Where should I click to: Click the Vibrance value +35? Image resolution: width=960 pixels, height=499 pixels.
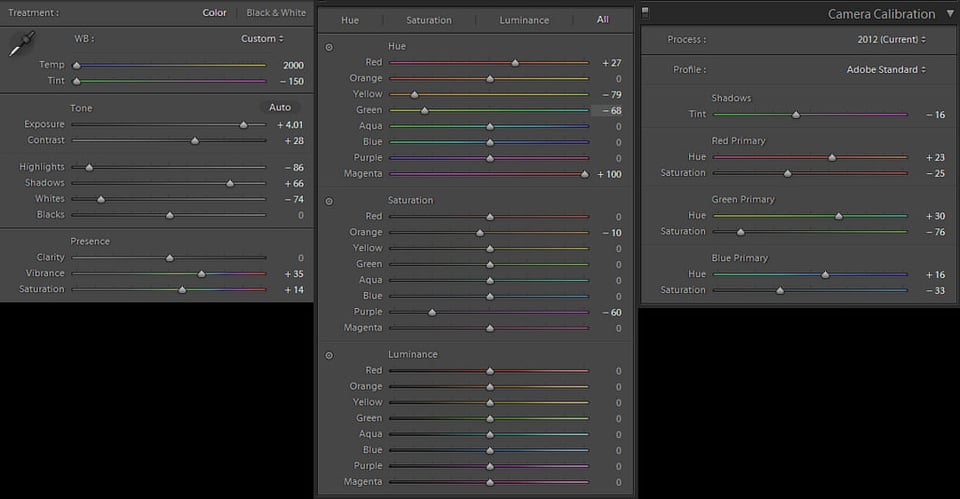pyautogui.click(x=294, y=274)
